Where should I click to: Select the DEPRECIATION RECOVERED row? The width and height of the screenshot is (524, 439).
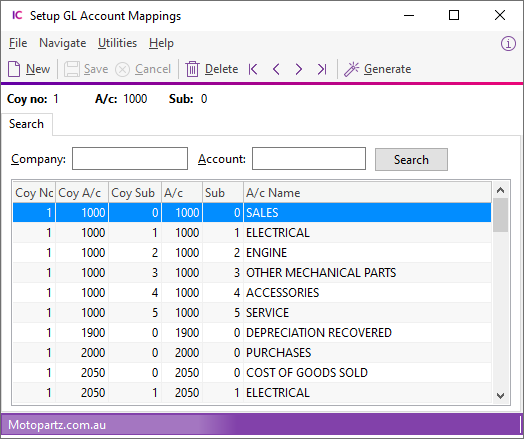click(x=252, y=333)
